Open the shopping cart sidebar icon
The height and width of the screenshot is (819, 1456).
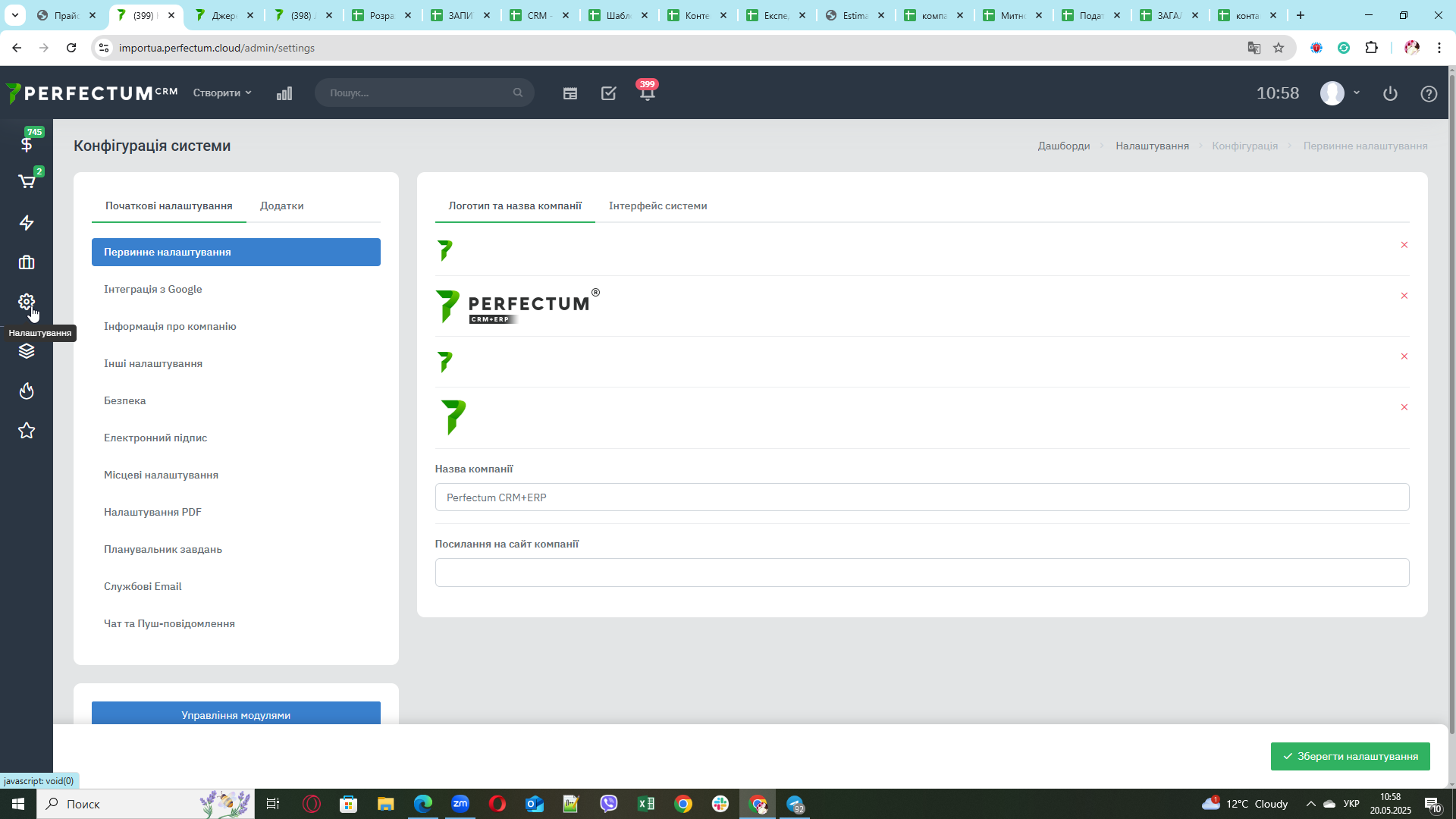click(x=27, y=182)
